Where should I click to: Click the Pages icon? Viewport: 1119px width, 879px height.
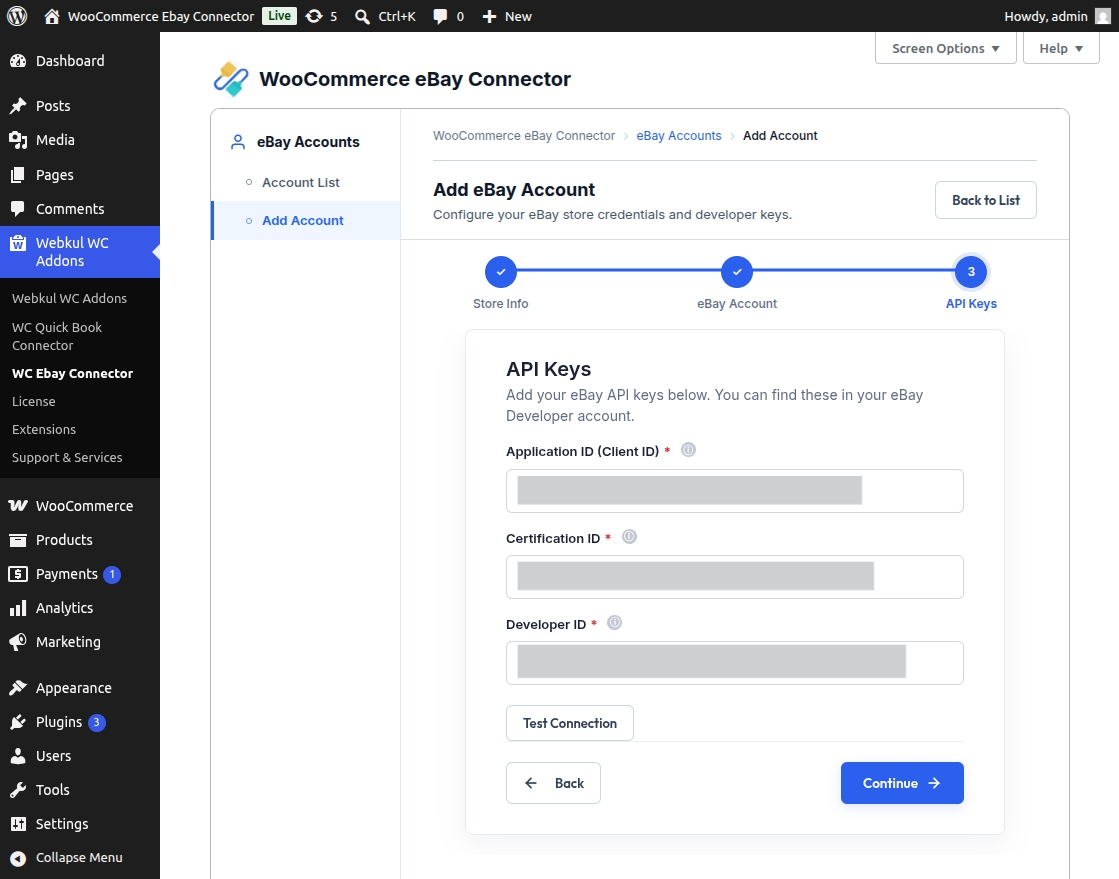18,175
